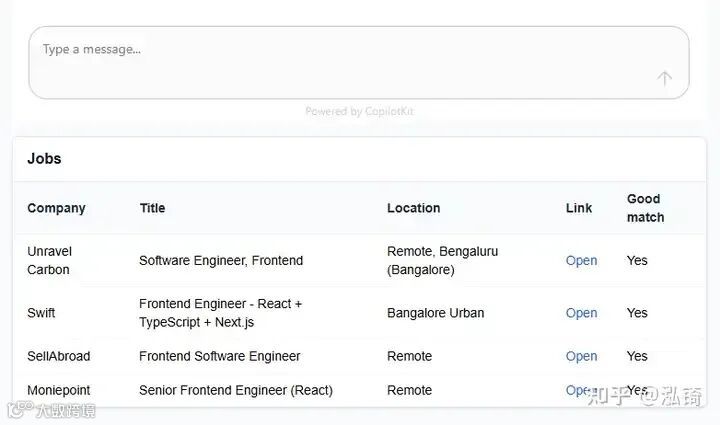The height and width of the screenshot is (425, 720).
Task: Select the Swift company cell
Action: [41, 313]
